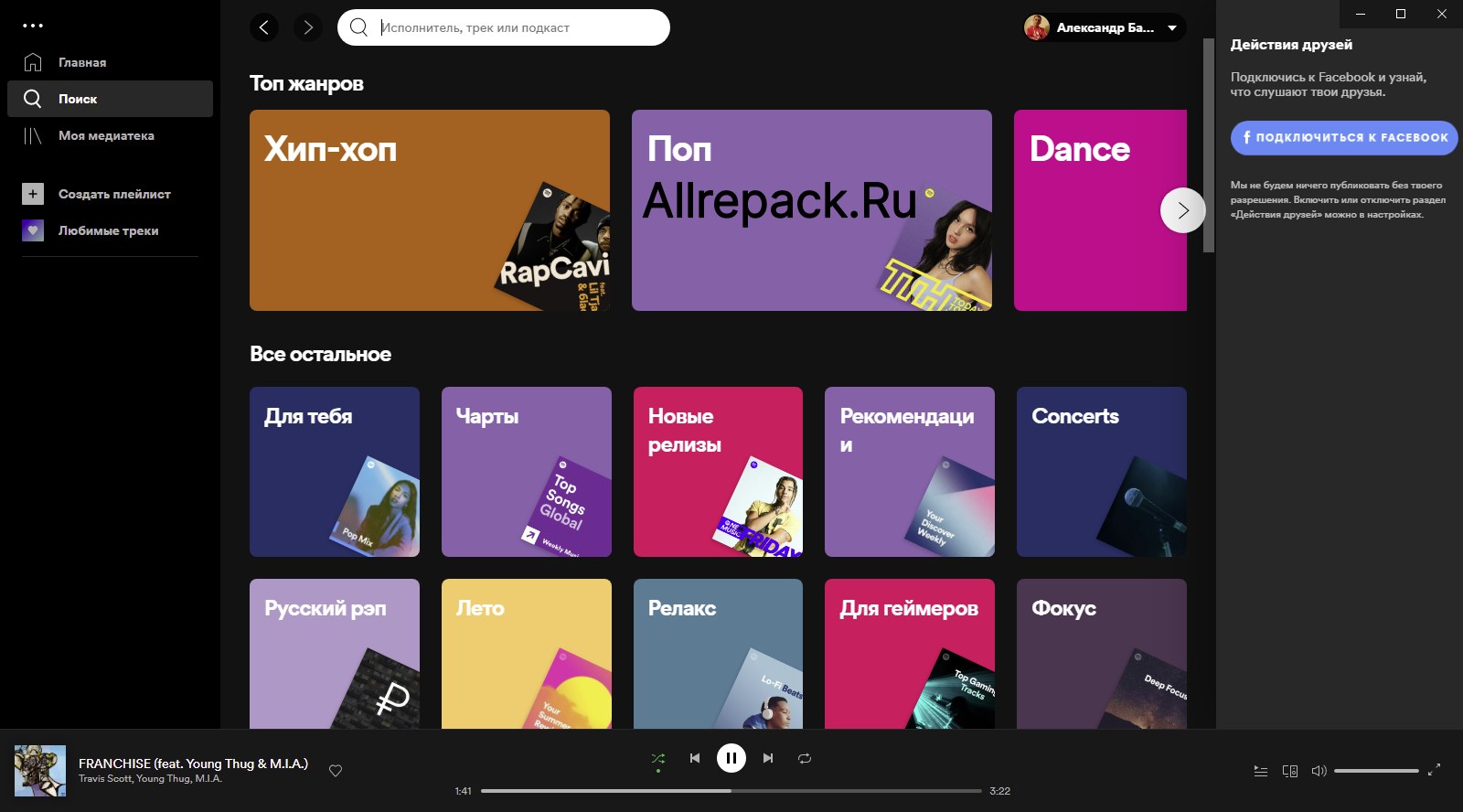Skip to previous track
The image size is (1463, 812).
(x=695, y=758)
